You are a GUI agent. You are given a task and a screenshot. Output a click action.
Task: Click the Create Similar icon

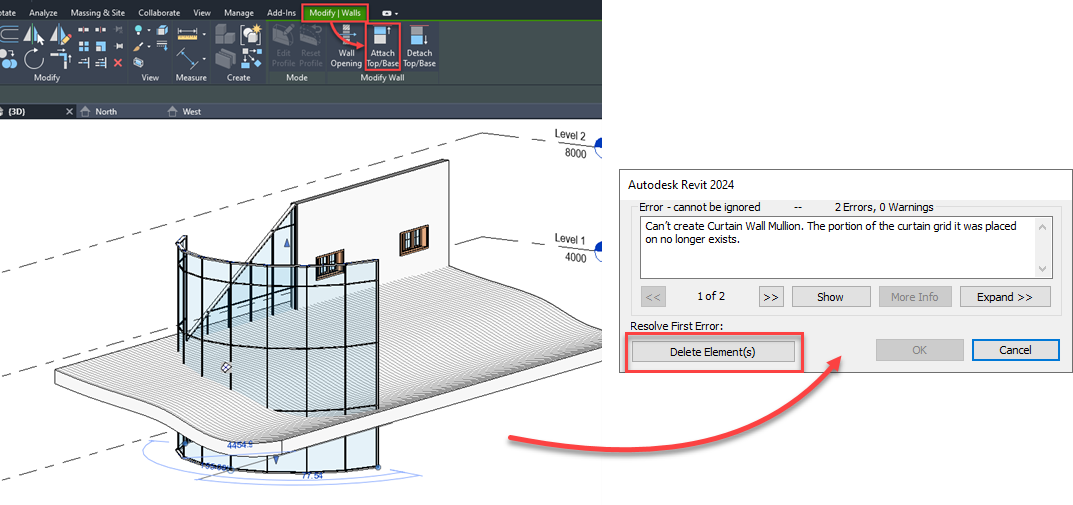click(x=251, y=59)
